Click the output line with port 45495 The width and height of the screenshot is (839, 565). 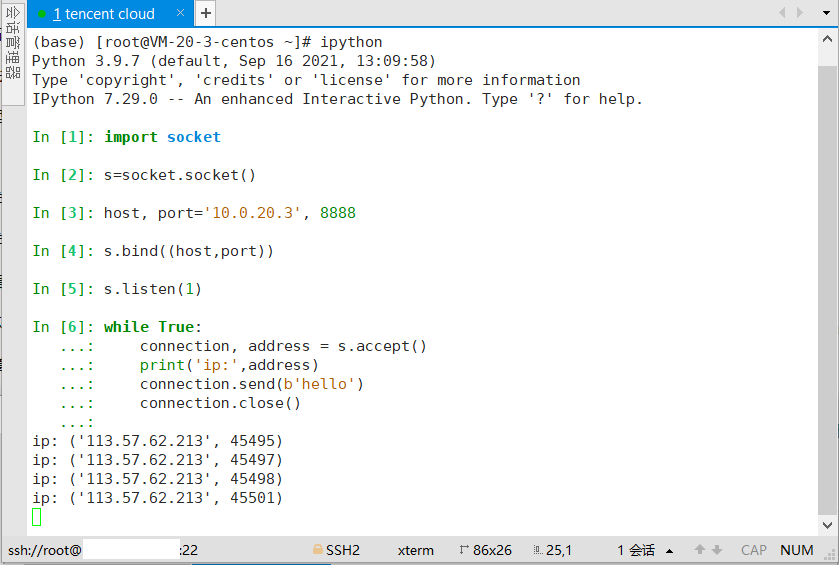click(157, 441)
